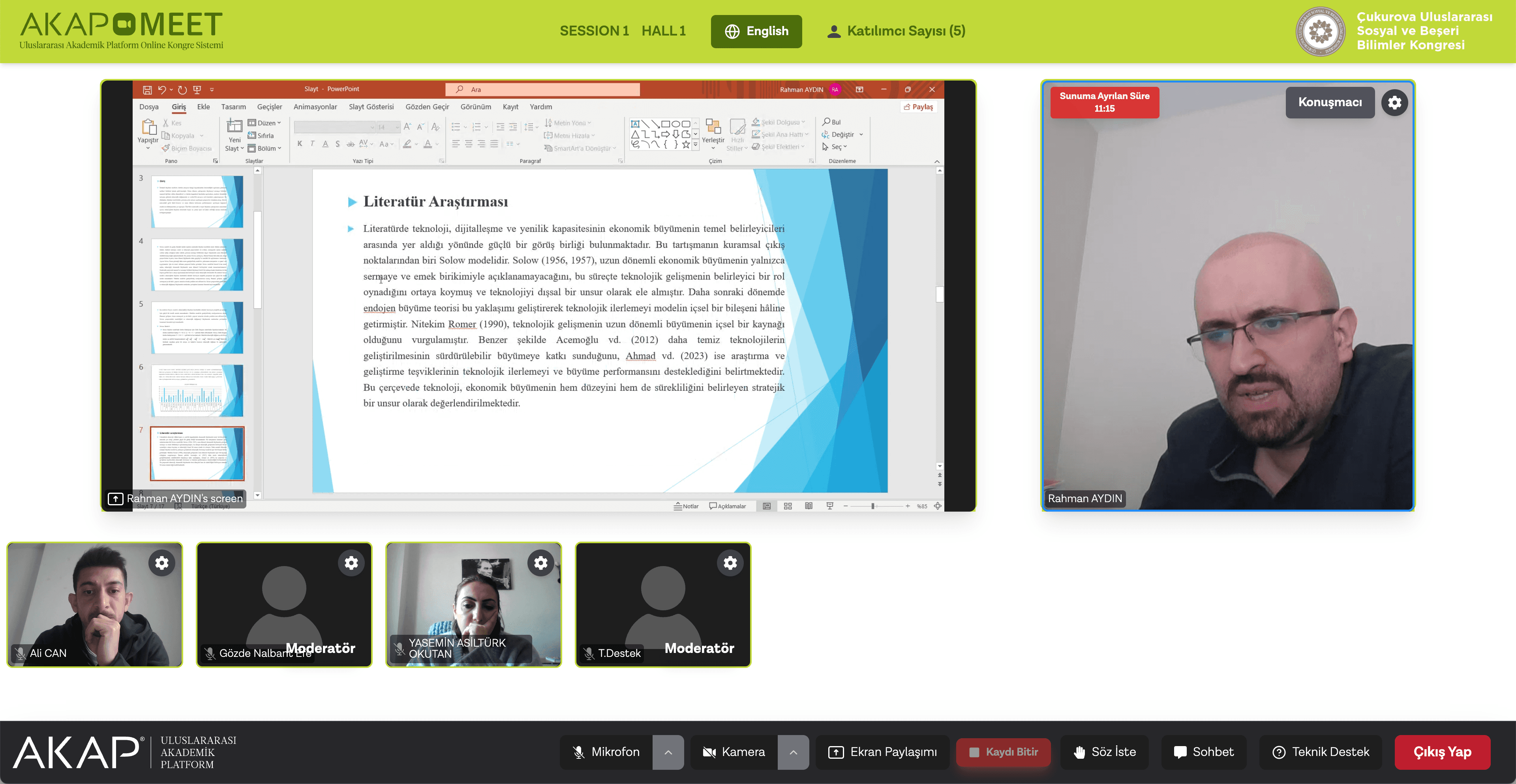Collapse the PowerPoint ribbon with the chevron
This screenshot has width=1516, height=784.
937,161
